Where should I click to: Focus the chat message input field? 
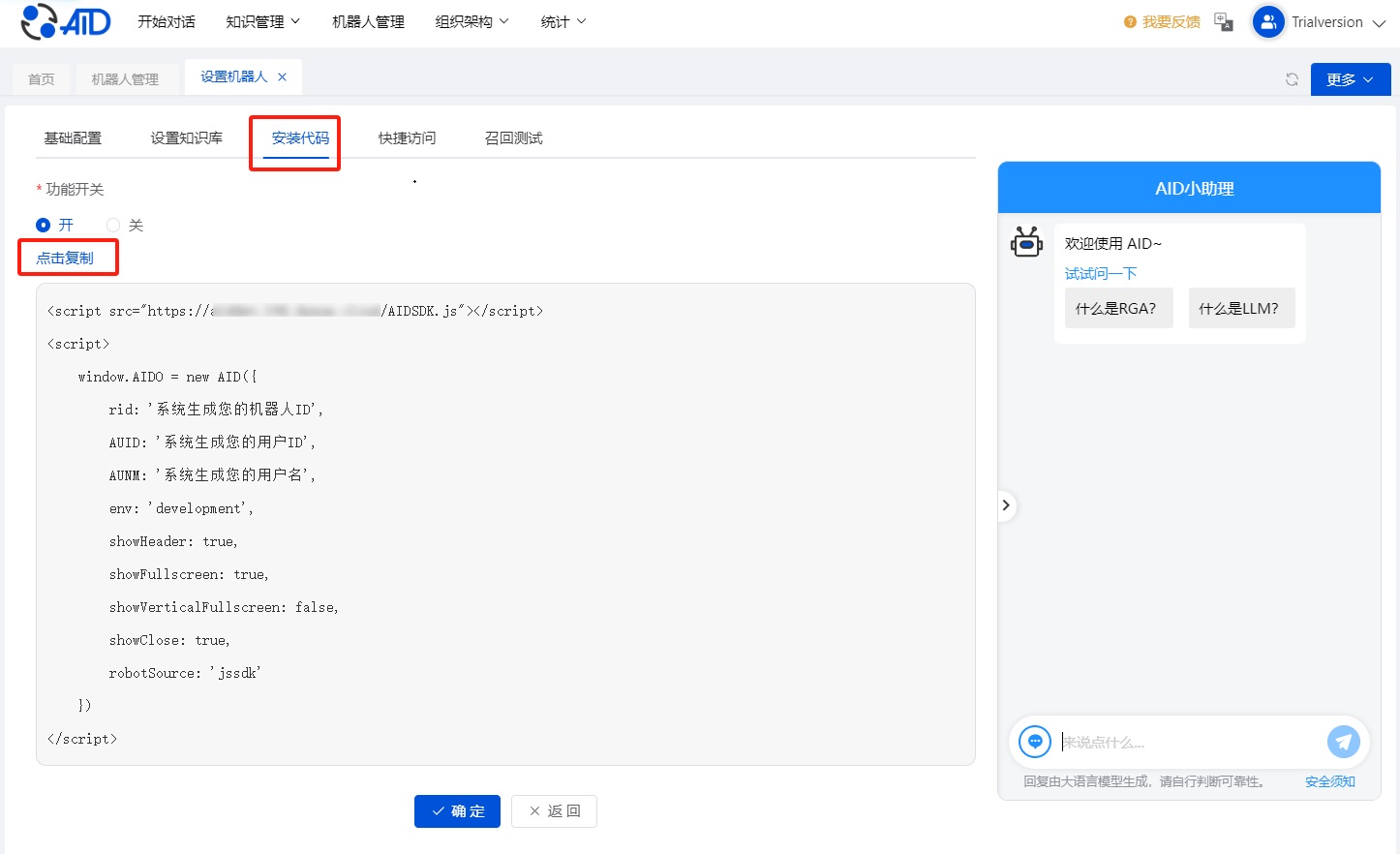click(1191, 742)
